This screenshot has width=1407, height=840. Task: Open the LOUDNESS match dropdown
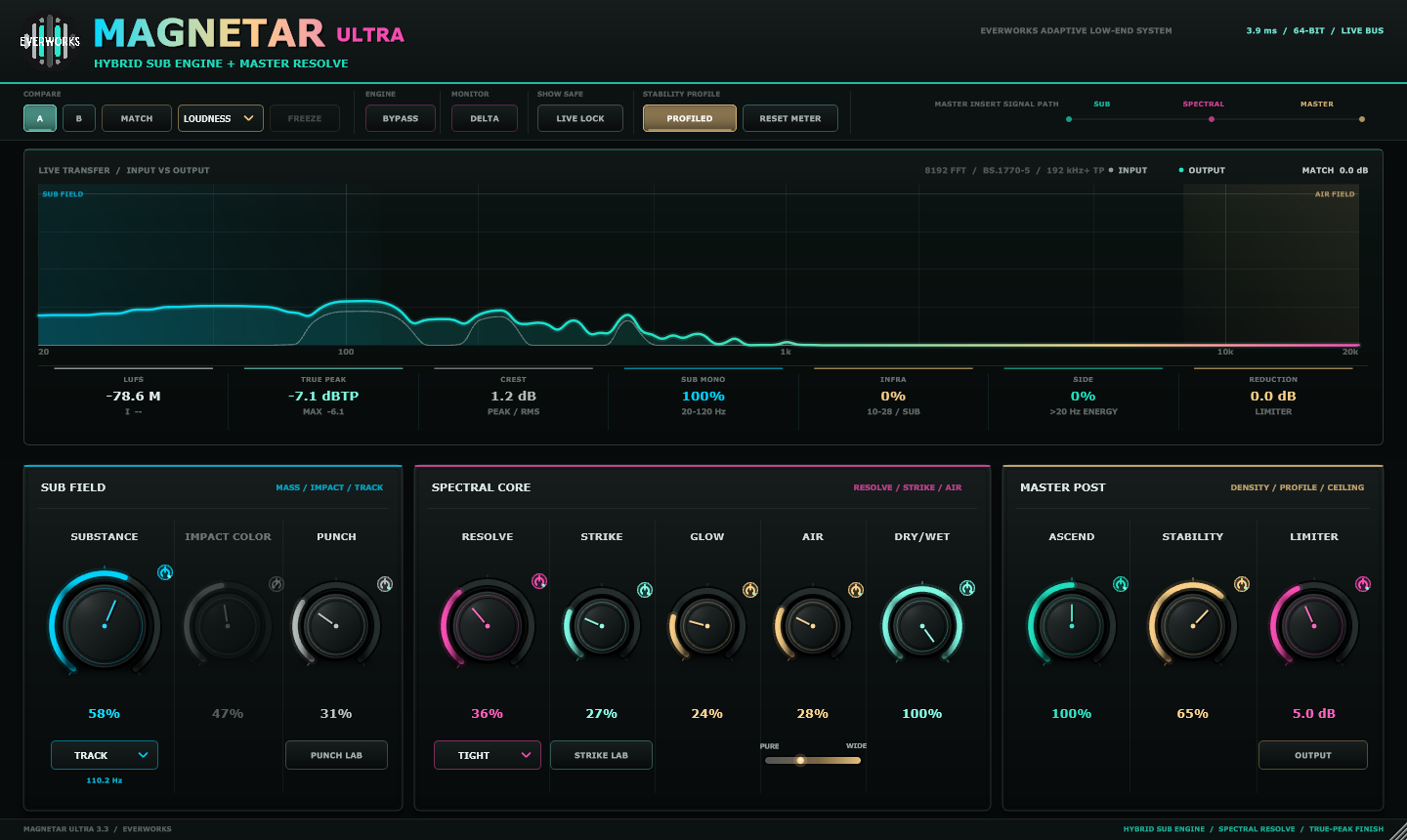pos(221,118)
